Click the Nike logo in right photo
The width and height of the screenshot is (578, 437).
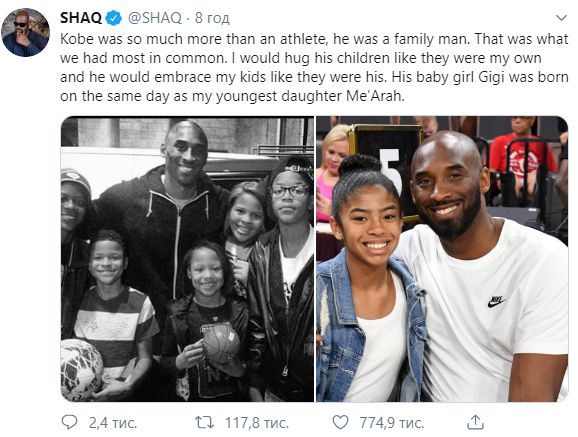click(497, 301)
